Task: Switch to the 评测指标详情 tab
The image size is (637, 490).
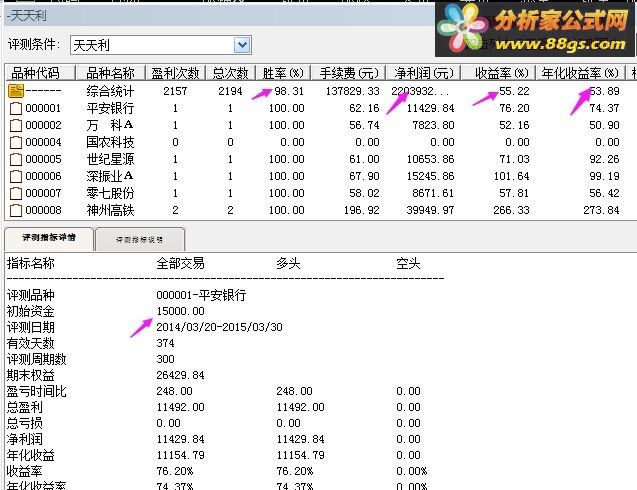Action: (x=49, y=238)
